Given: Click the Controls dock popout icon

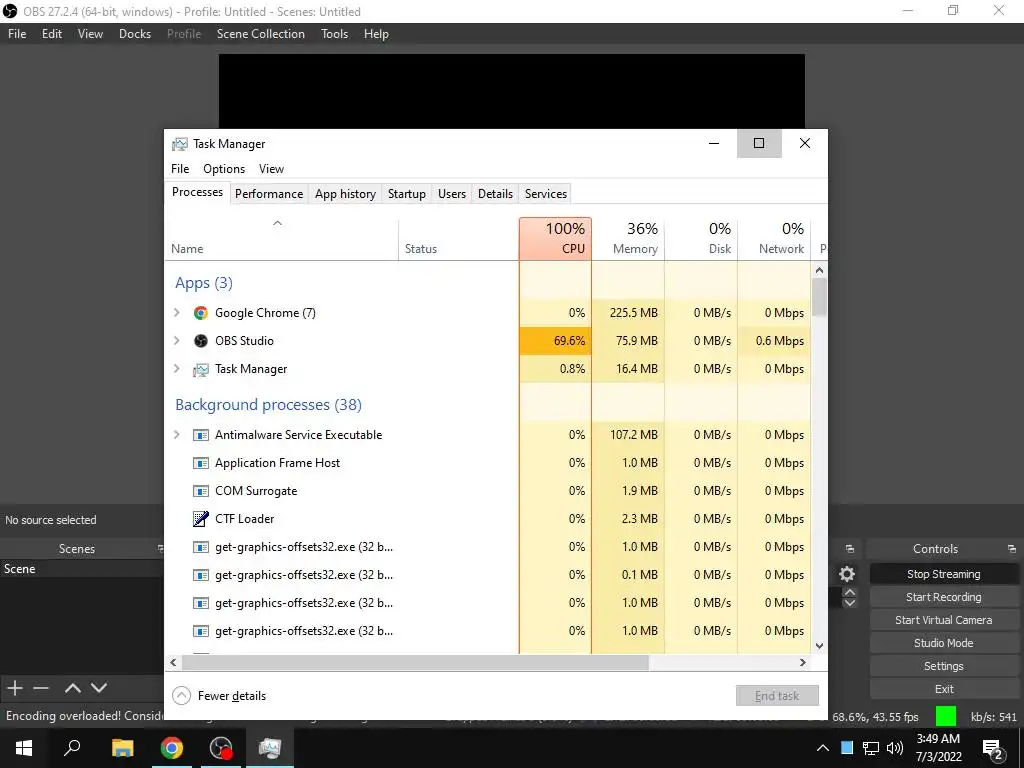Looking at the screenshot, I should click(x=1012, y=549).
